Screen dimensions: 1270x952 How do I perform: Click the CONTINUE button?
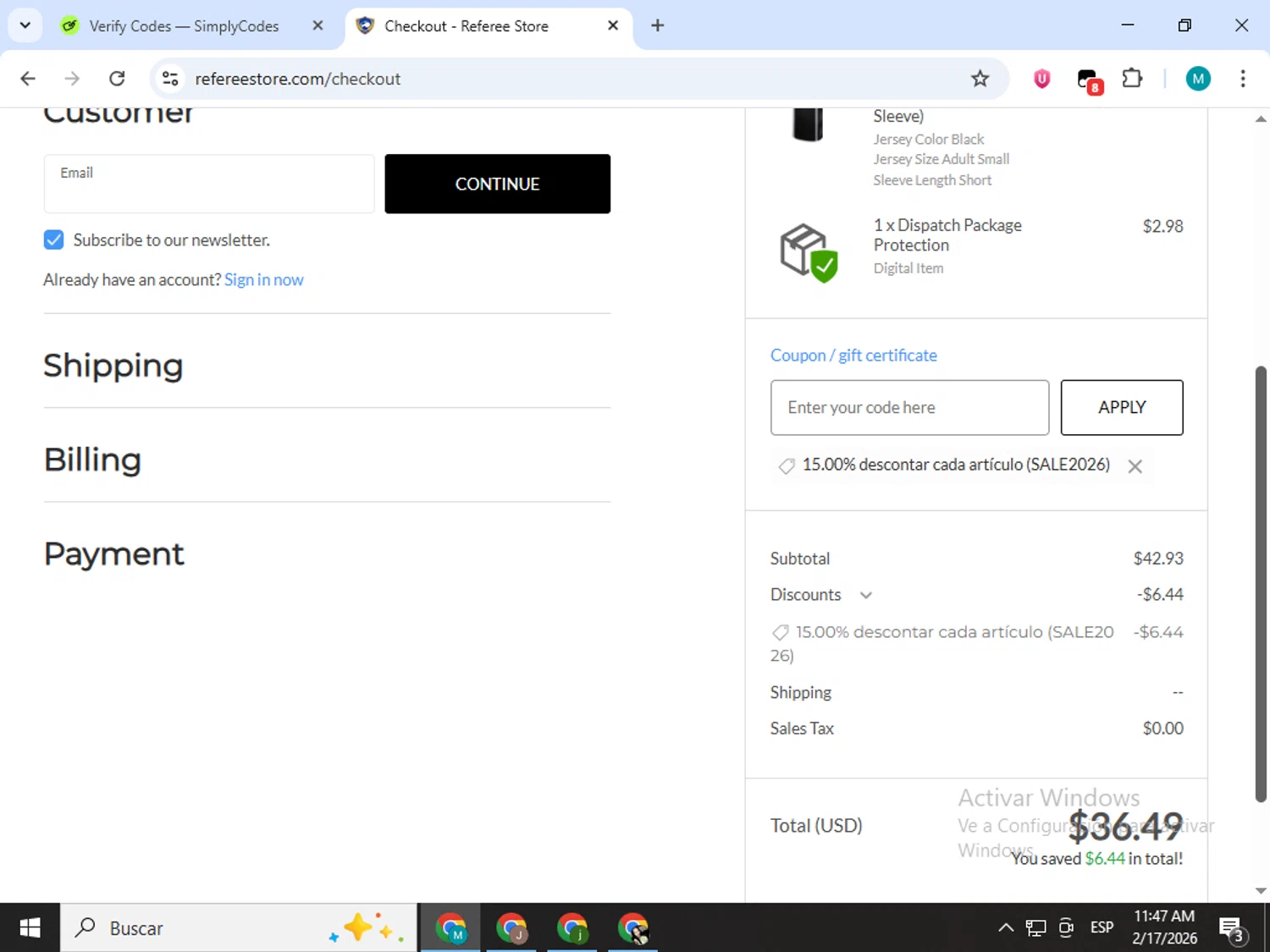point(497,184)
